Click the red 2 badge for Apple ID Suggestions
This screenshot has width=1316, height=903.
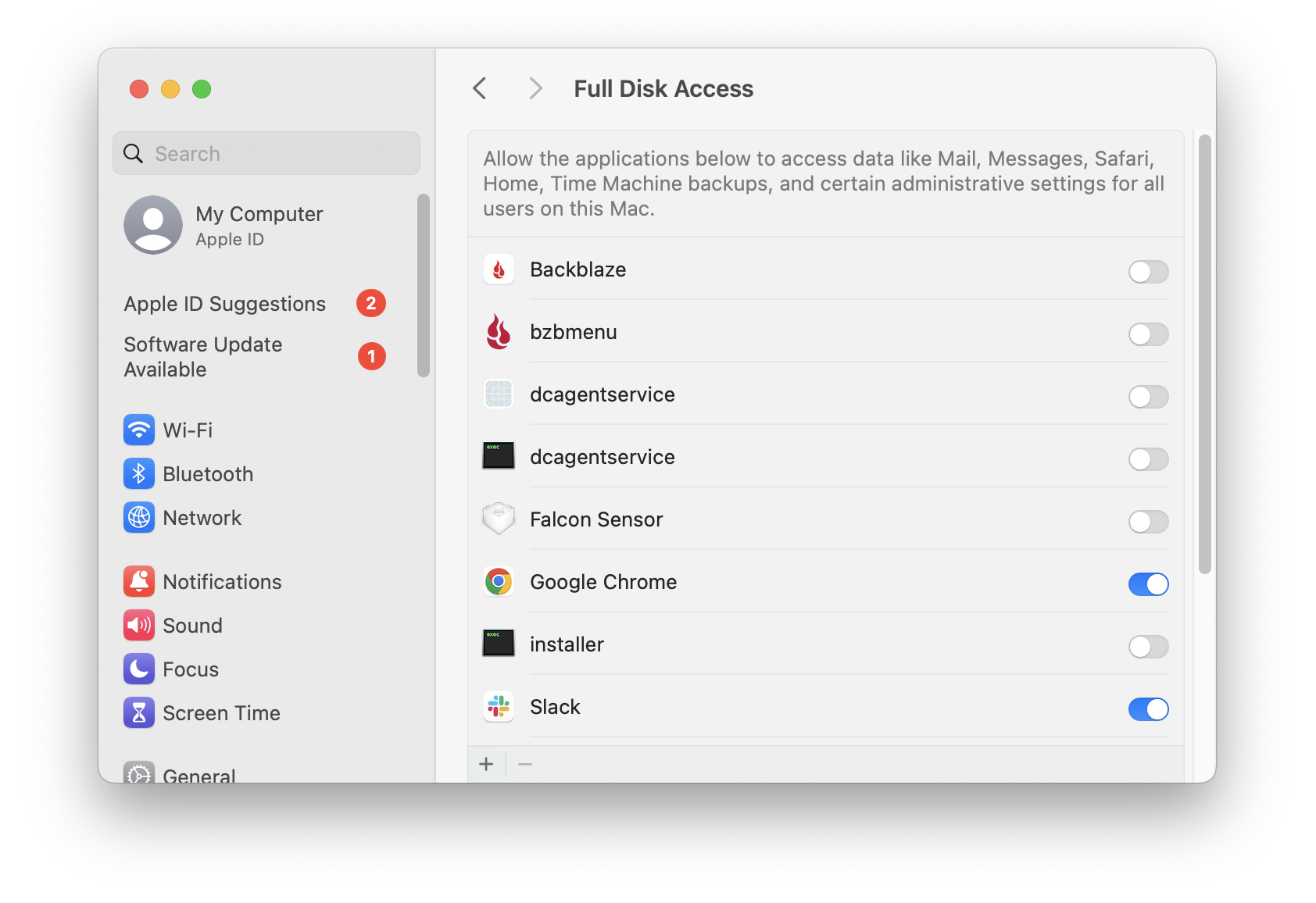371,303
